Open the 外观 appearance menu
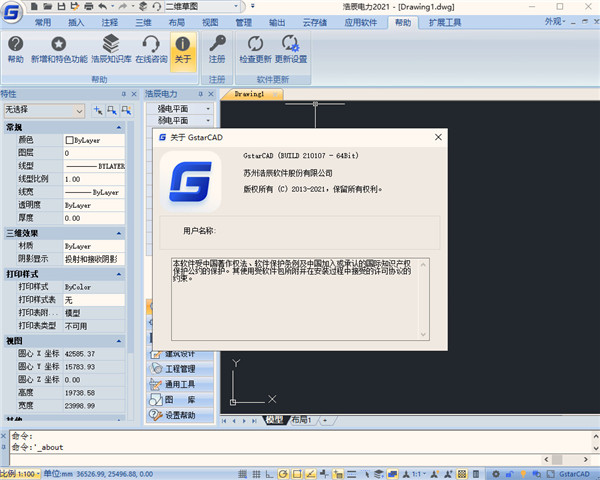The height and width of the screenshot is (480, 600). pyautogui.click(x=555, y=22)
